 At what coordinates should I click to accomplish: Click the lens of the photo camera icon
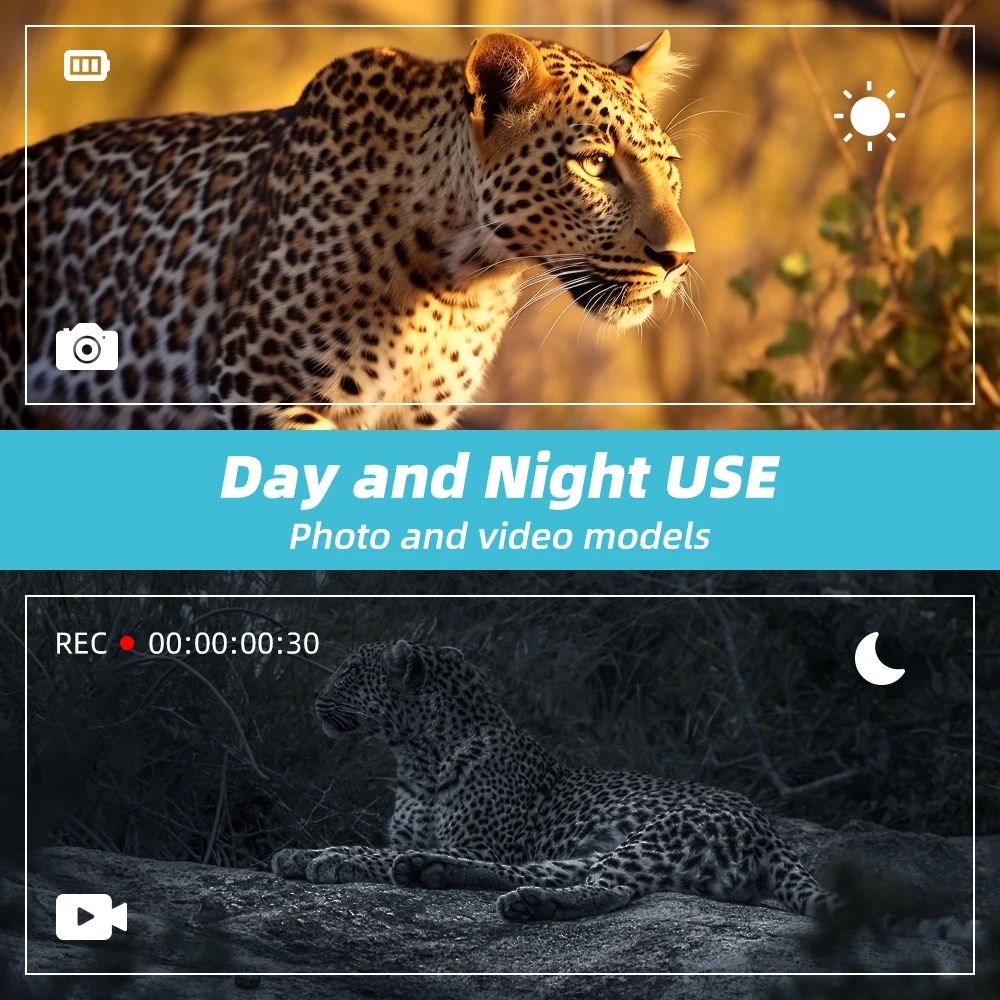[x=87, y=349]
